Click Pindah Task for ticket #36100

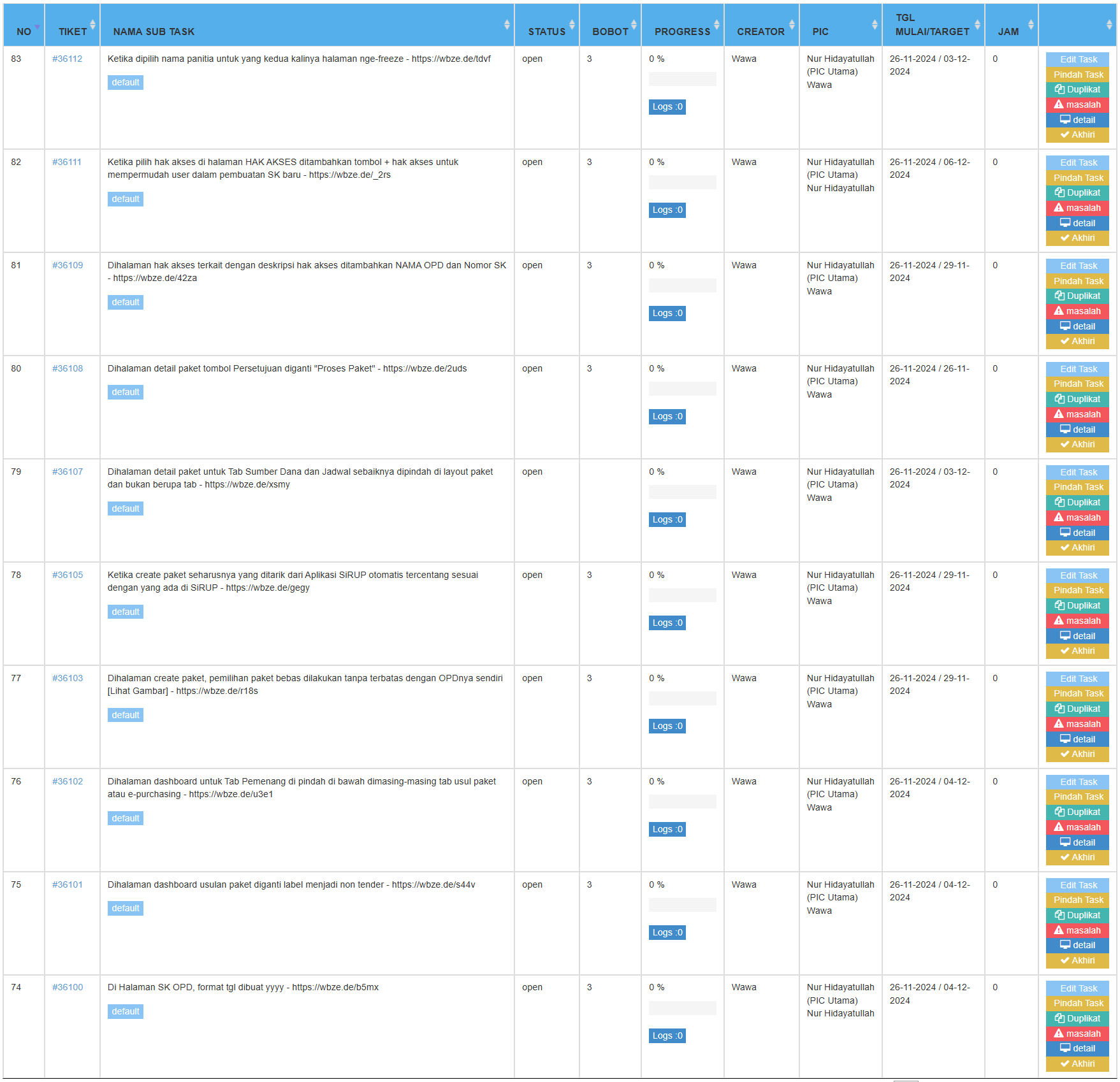(x=1077, y=1003)
